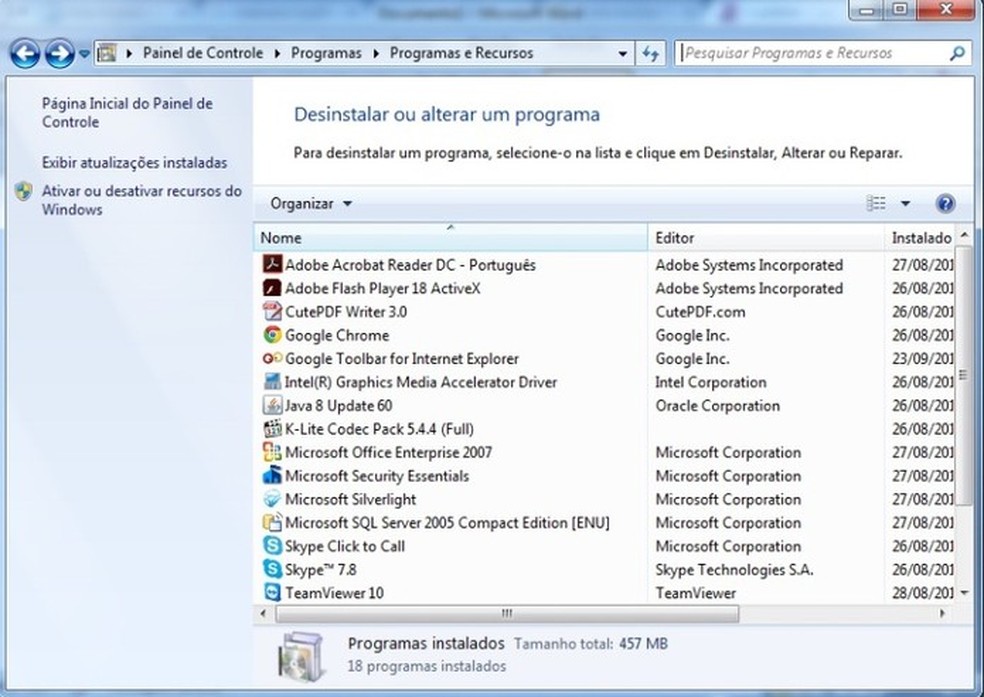Screen dimensions: 984x697
Task: Click Painel de Controle in breadcrumb
Action: [x=203, y=53]
